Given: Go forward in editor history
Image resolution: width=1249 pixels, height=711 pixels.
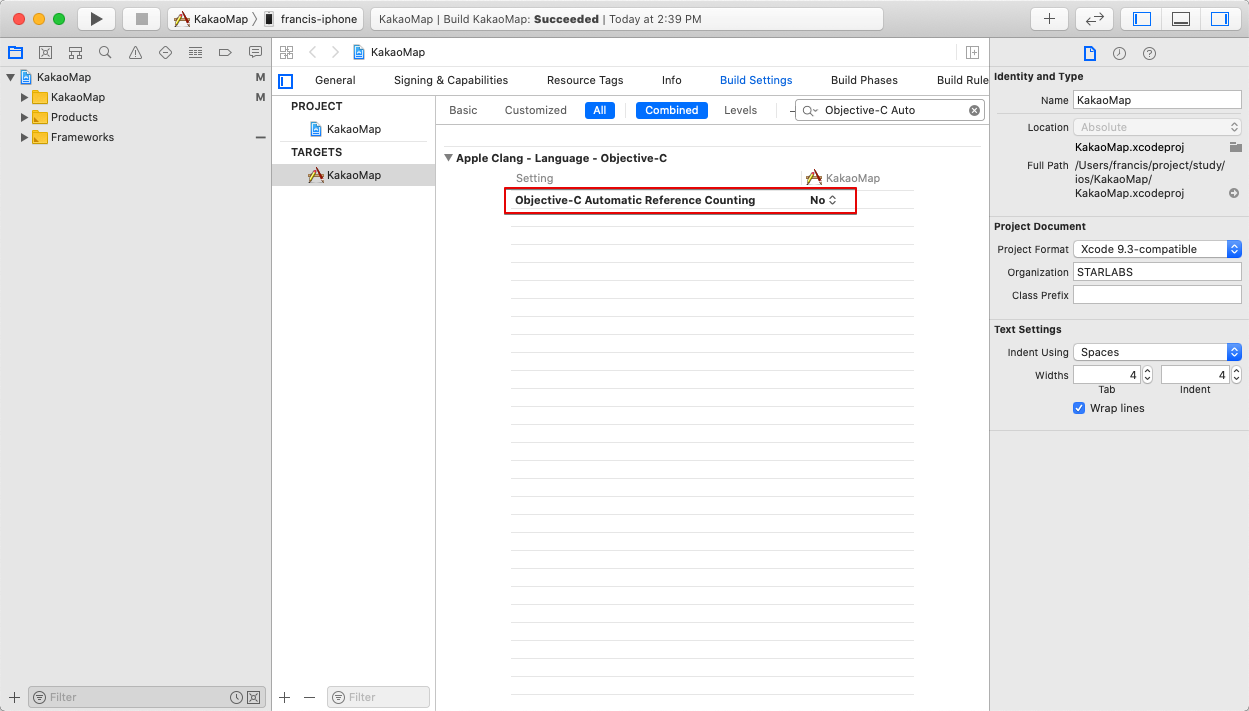Looking at the screenshot, I should (x=335, y=52).
